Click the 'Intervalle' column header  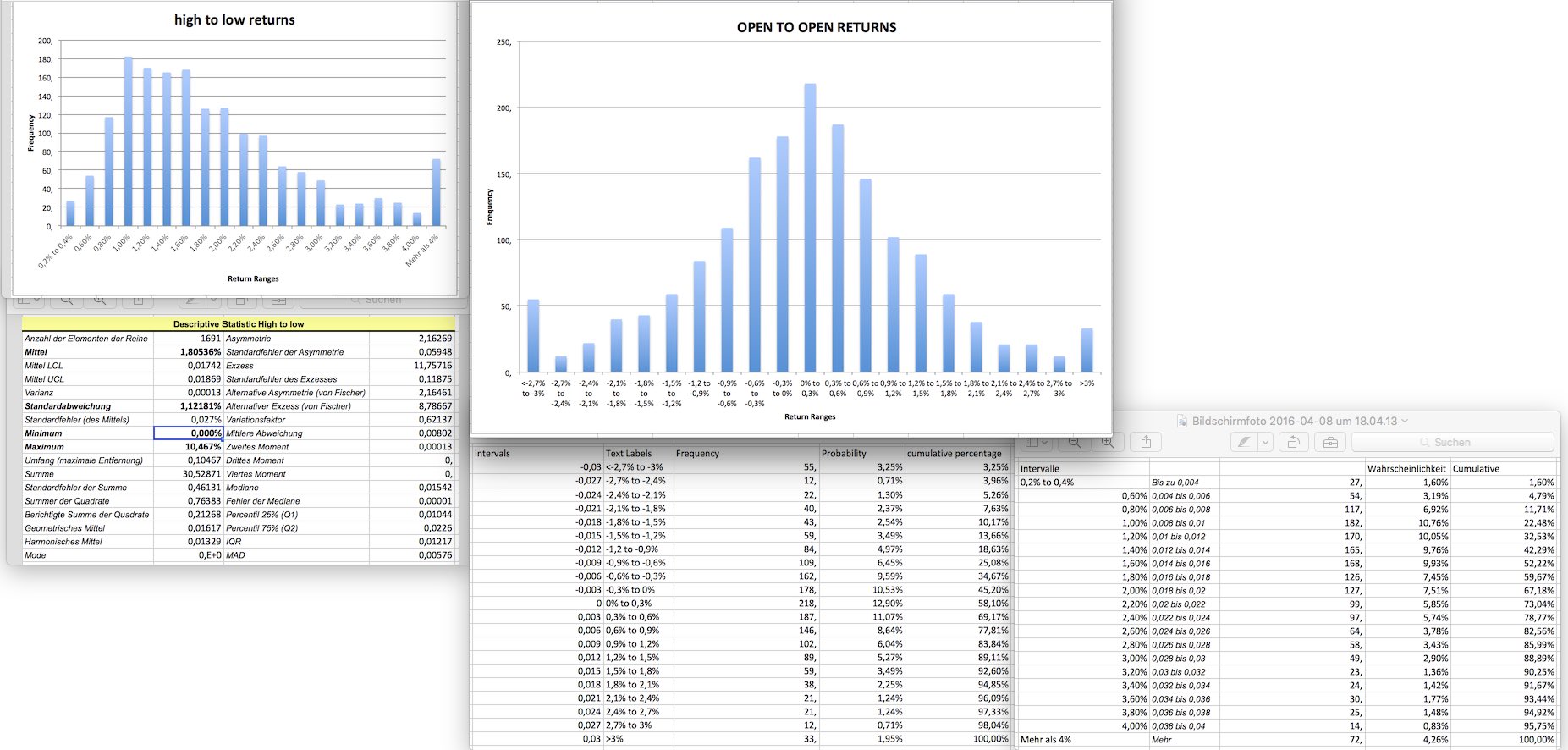[x=1040, y=469]
